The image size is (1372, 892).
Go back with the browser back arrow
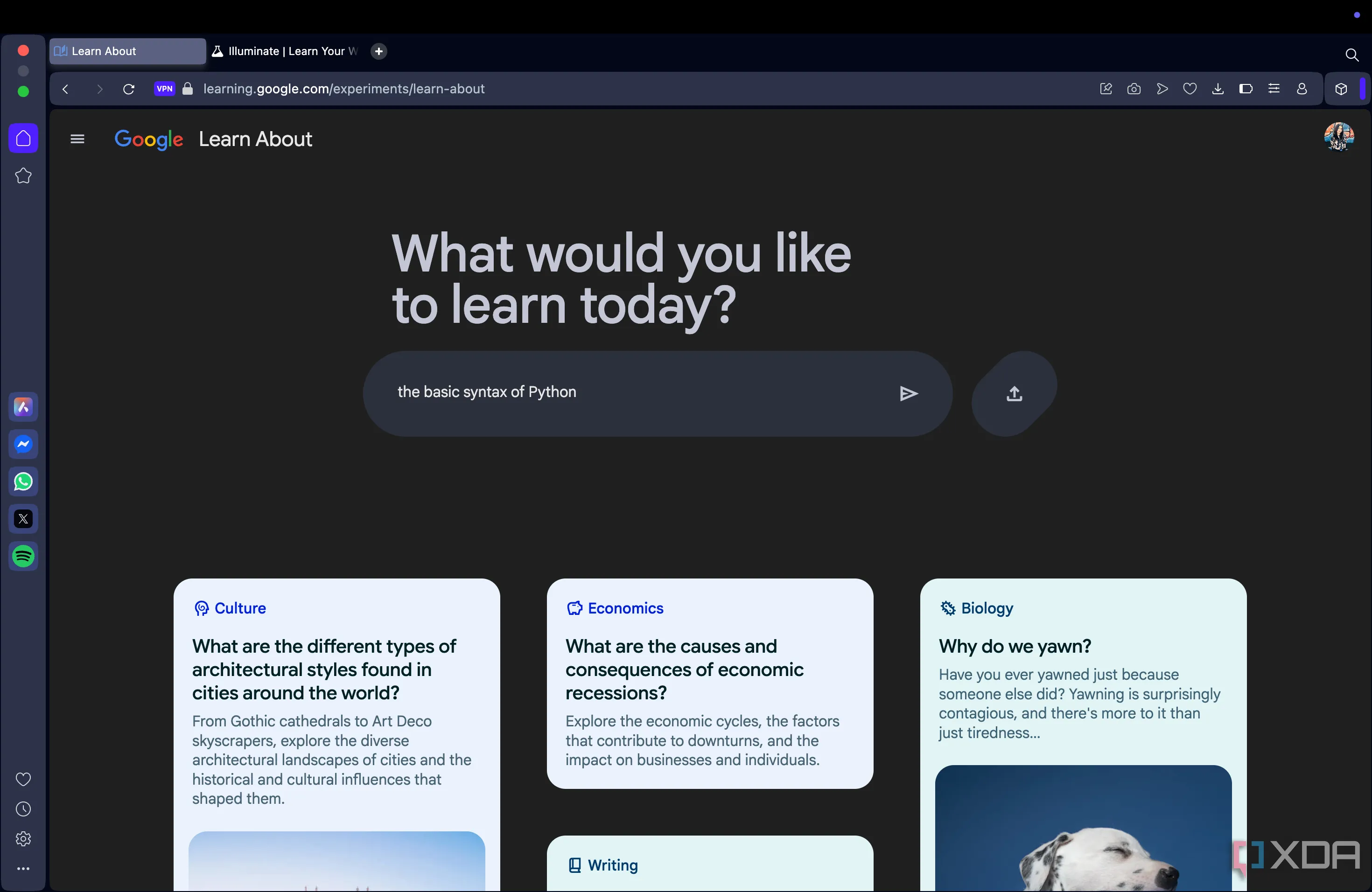pyautogui.click(x=66, y=89)
